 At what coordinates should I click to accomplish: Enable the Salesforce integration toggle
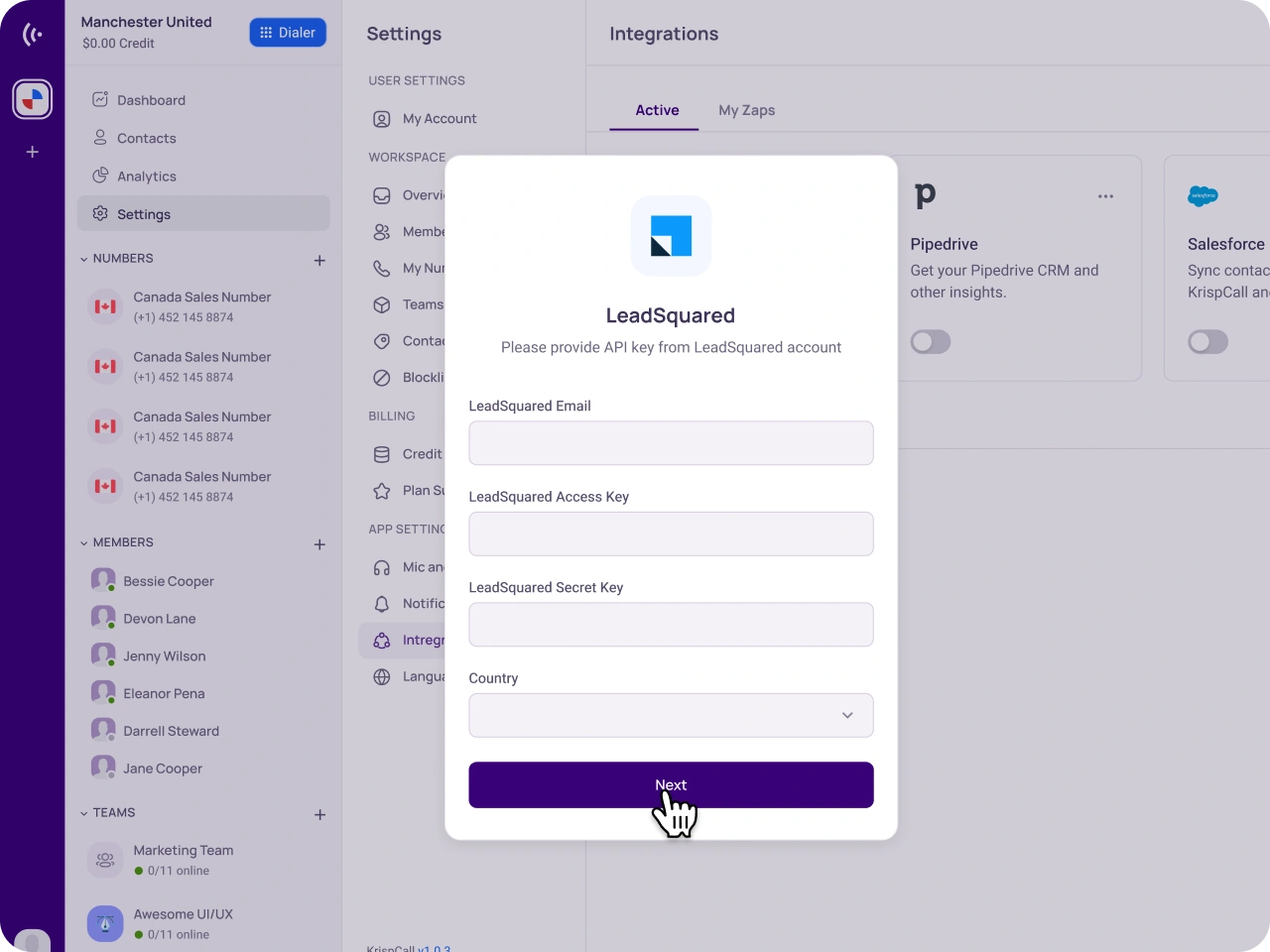pyautogui.click(x=1207, y=342)
